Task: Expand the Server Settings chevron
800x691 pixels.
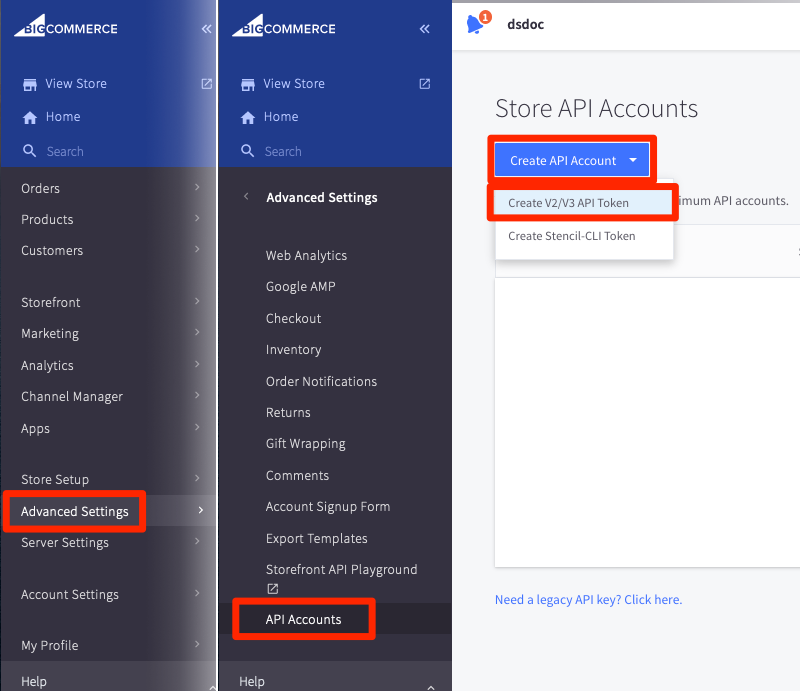Action: [197, 541]
